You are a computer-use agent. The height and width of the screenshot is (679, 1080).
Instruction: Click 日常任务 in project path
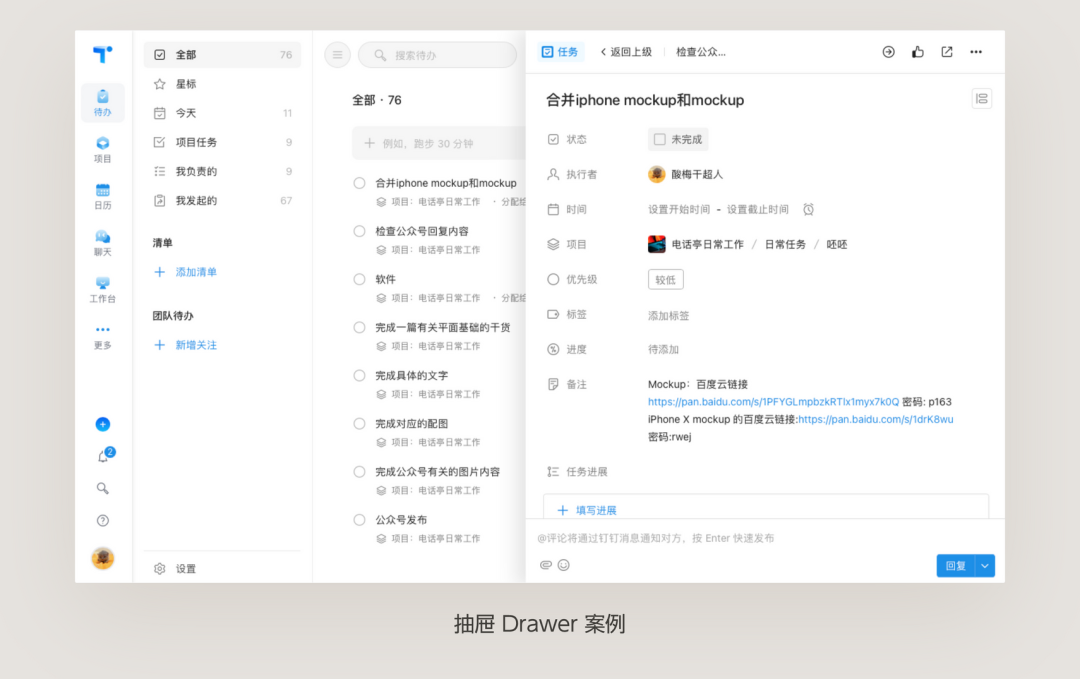point(785,244)
